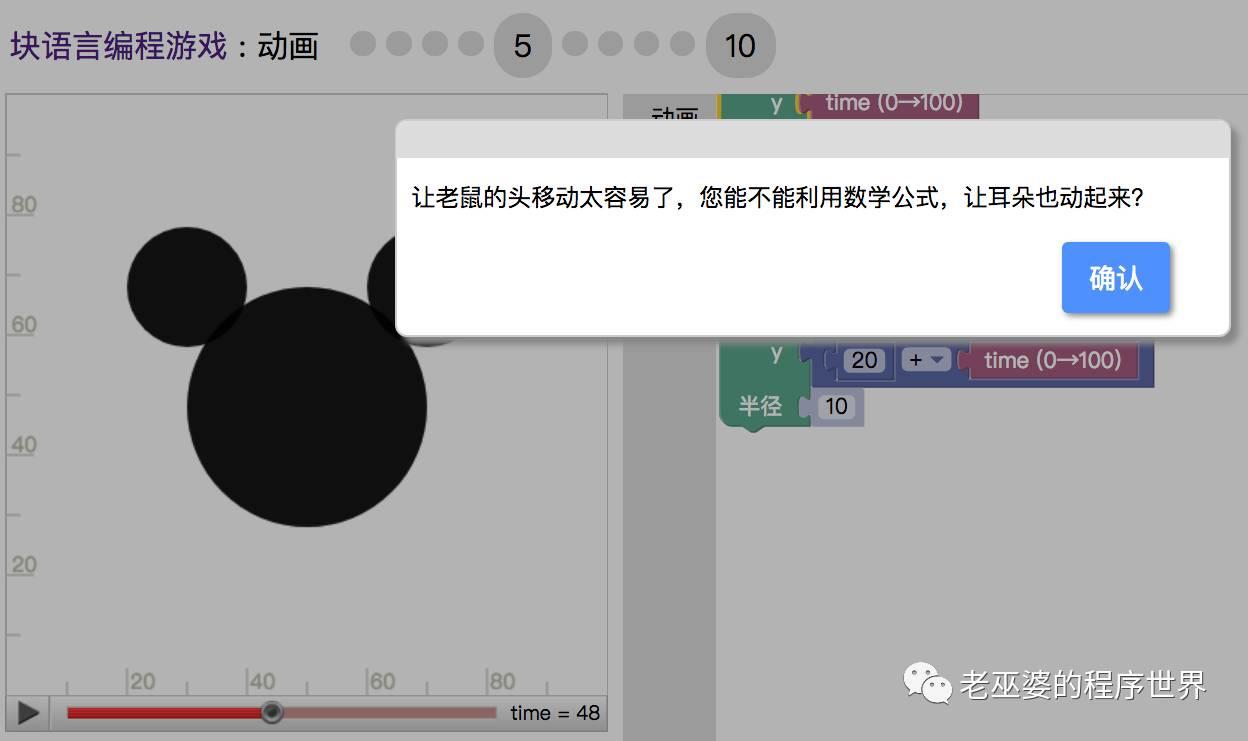Viewport: 1248px width, 741px height.
Task: Click the left black ear circle
Action: [x=186, y=286]
